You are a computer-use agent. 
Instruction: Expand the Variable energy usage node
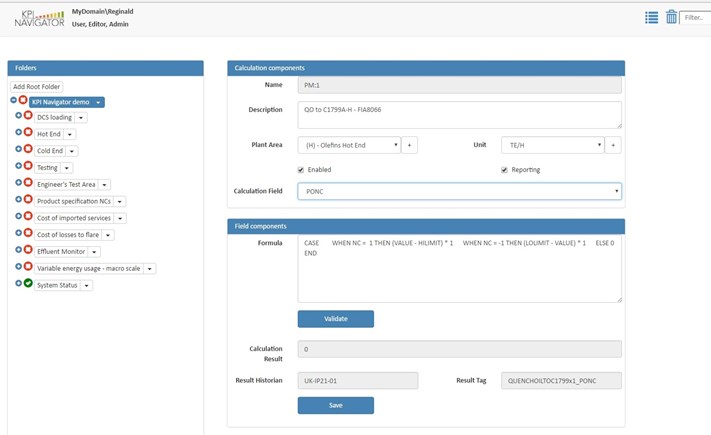(x=19, y=266)
